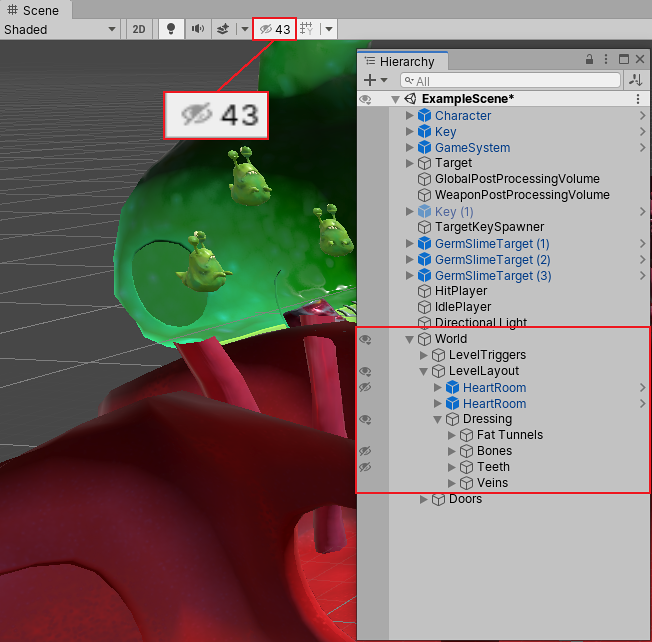The height and width of the screenshot is (642, 652).
Task: Toggle scene visibility count 43 button
Action: pos(274,29)
